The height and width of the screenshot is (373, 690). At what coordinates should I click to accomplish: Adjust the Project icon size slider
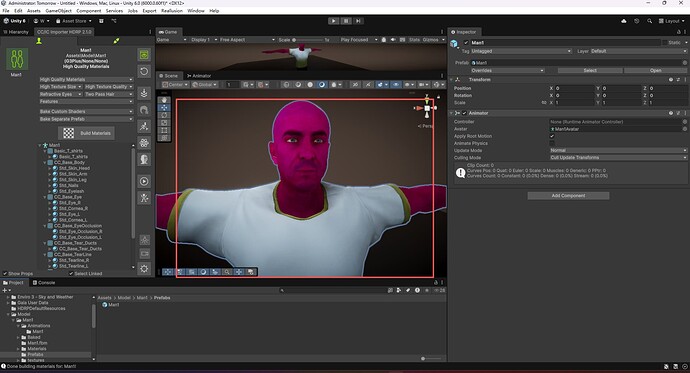point(431,358)
